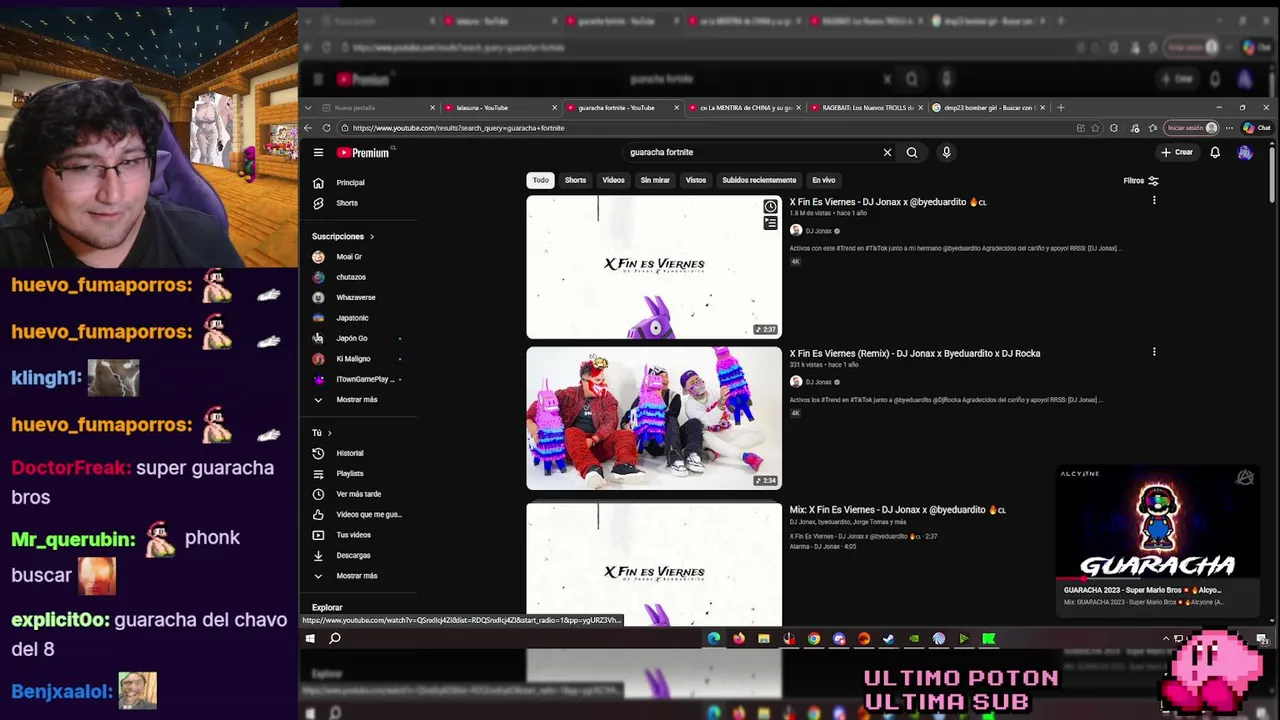Switch to the RAGEBAIT browser tab

point(865,107)
